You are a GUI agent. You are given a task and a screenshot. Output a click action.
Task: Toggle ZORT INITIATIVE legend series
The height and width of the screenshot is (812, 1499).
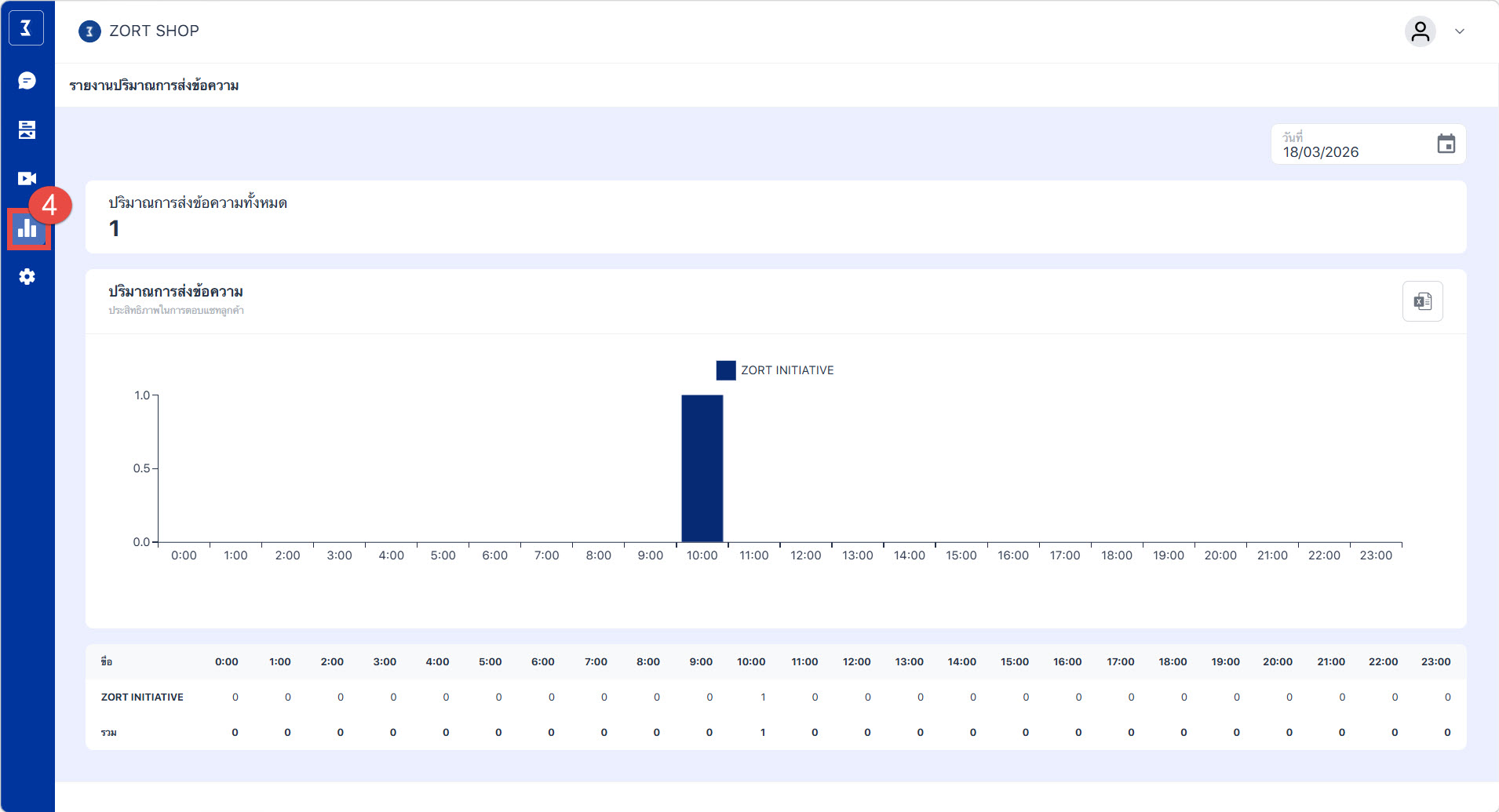point(775,370)
